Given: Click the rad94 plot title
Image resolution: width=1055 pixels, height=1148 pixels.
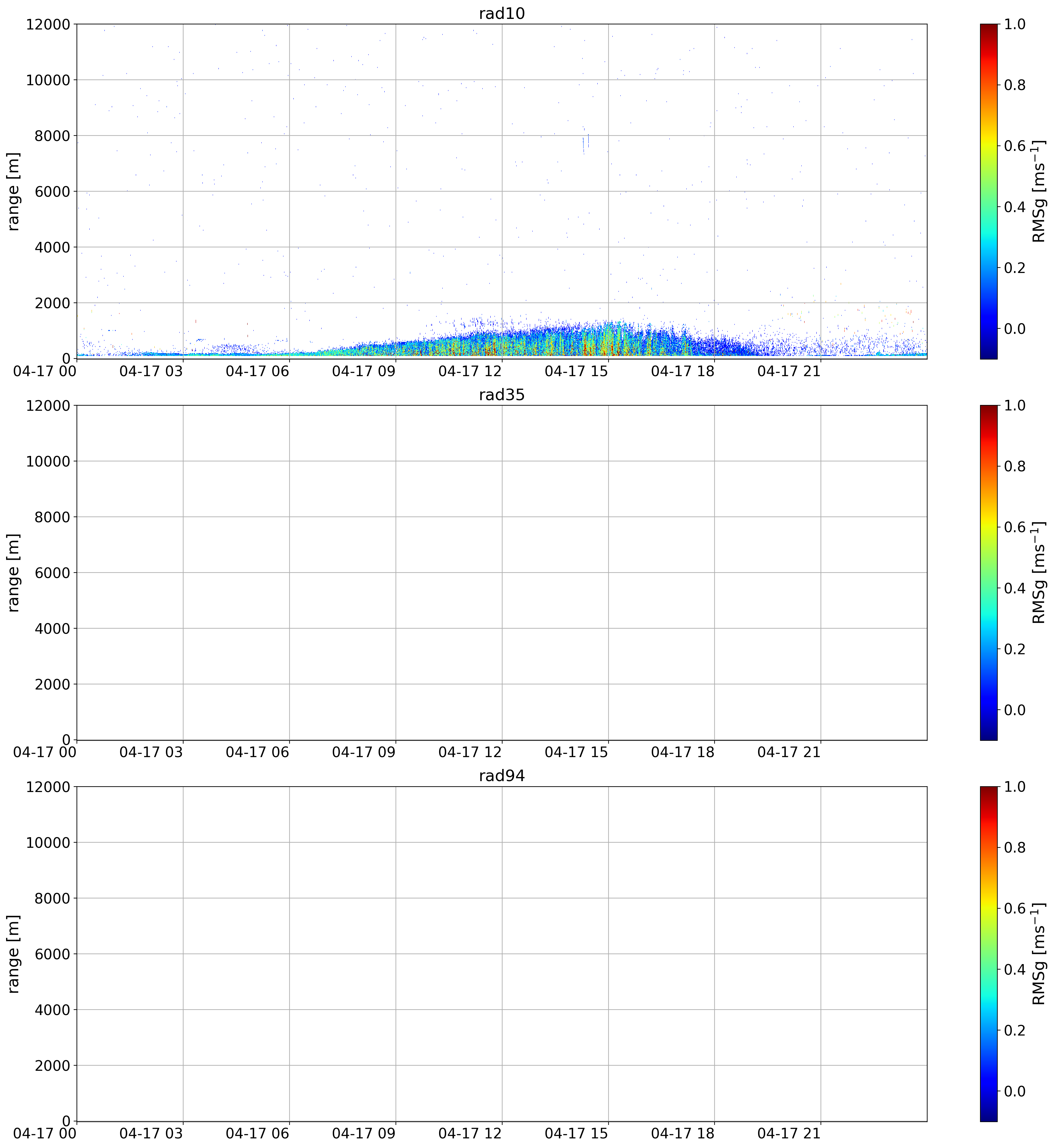Looking at the screenshot, I should point(501,776).
